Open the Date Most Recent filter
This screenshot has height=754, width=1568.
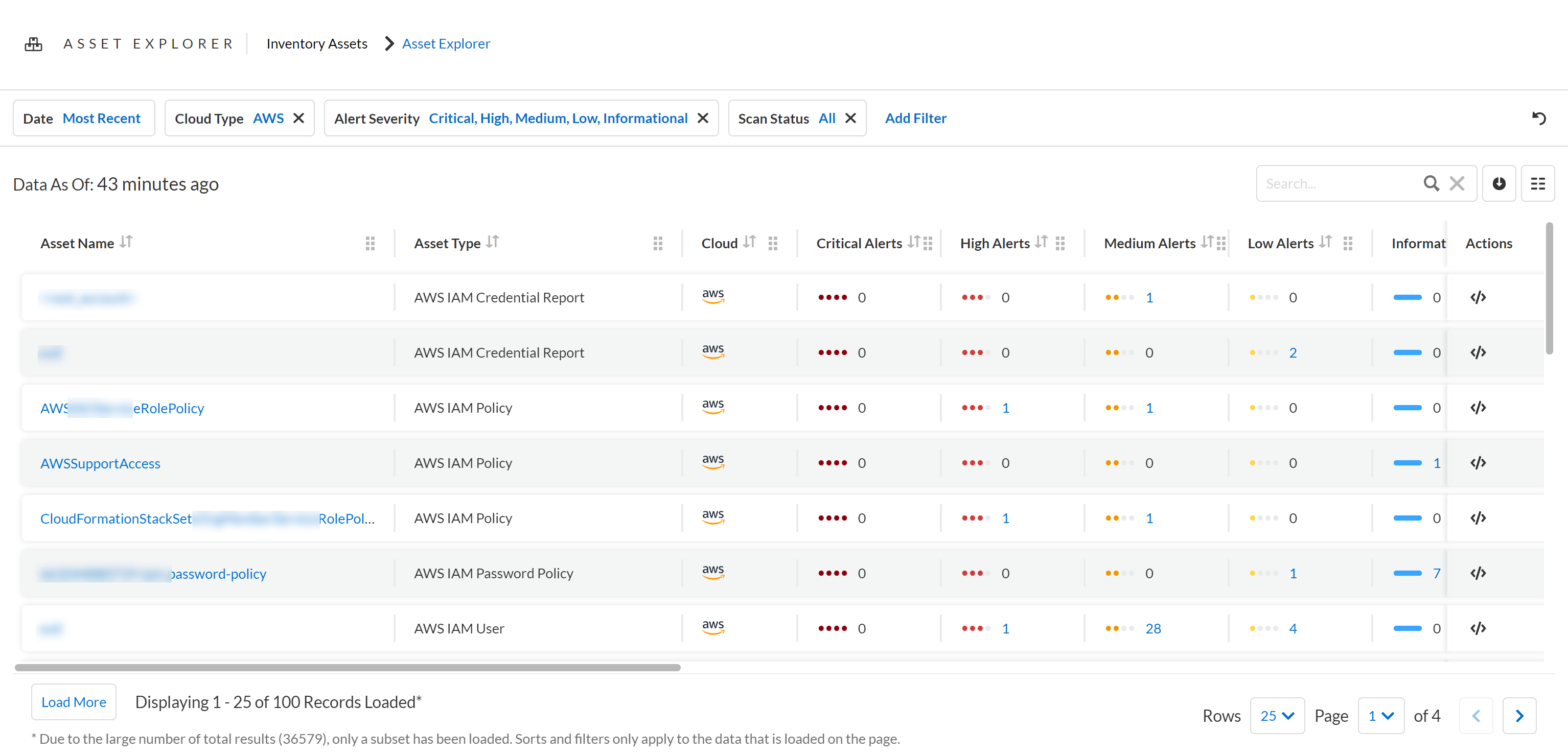click(84, 118)
